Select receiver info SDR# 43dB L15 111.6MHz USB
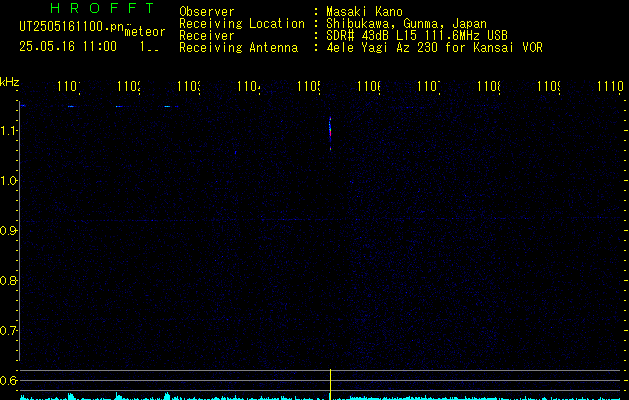This screenshot has height=400, width=629. coord(417,36)
